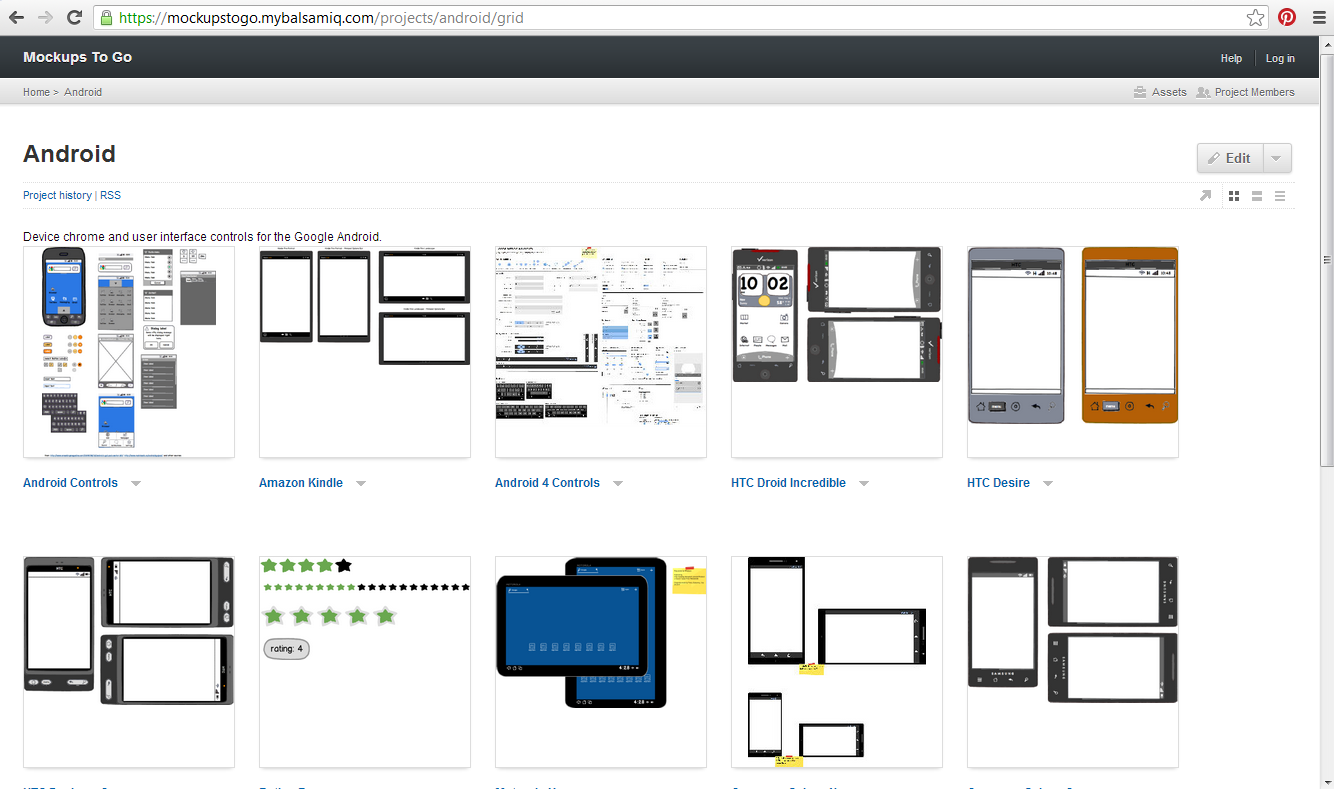The width and height of the screenshot is (1334, 789).
Task: Open the full-screen arrow icon
Action: click(1205, 196)
